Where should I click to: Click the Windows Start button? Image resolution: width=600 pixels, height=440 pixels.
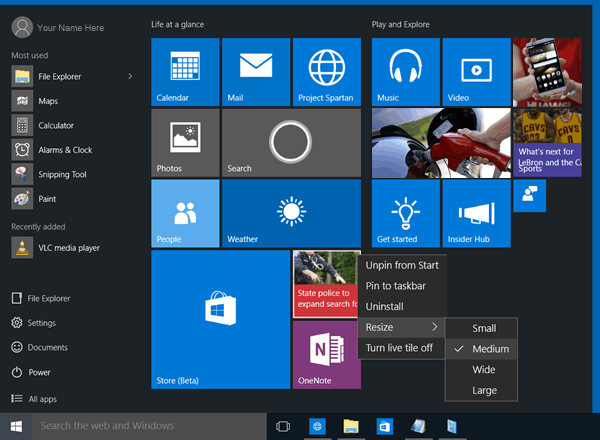click(16, 426)
